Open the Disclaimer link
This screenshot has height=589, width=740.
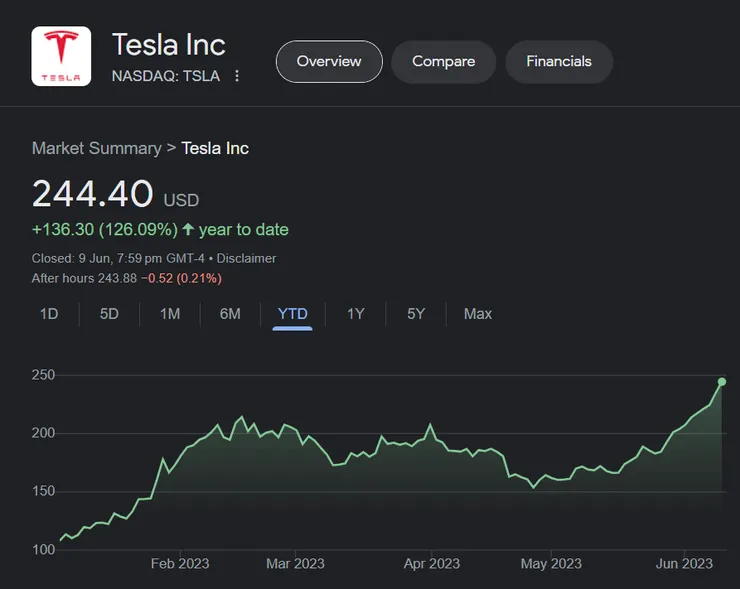246,258
